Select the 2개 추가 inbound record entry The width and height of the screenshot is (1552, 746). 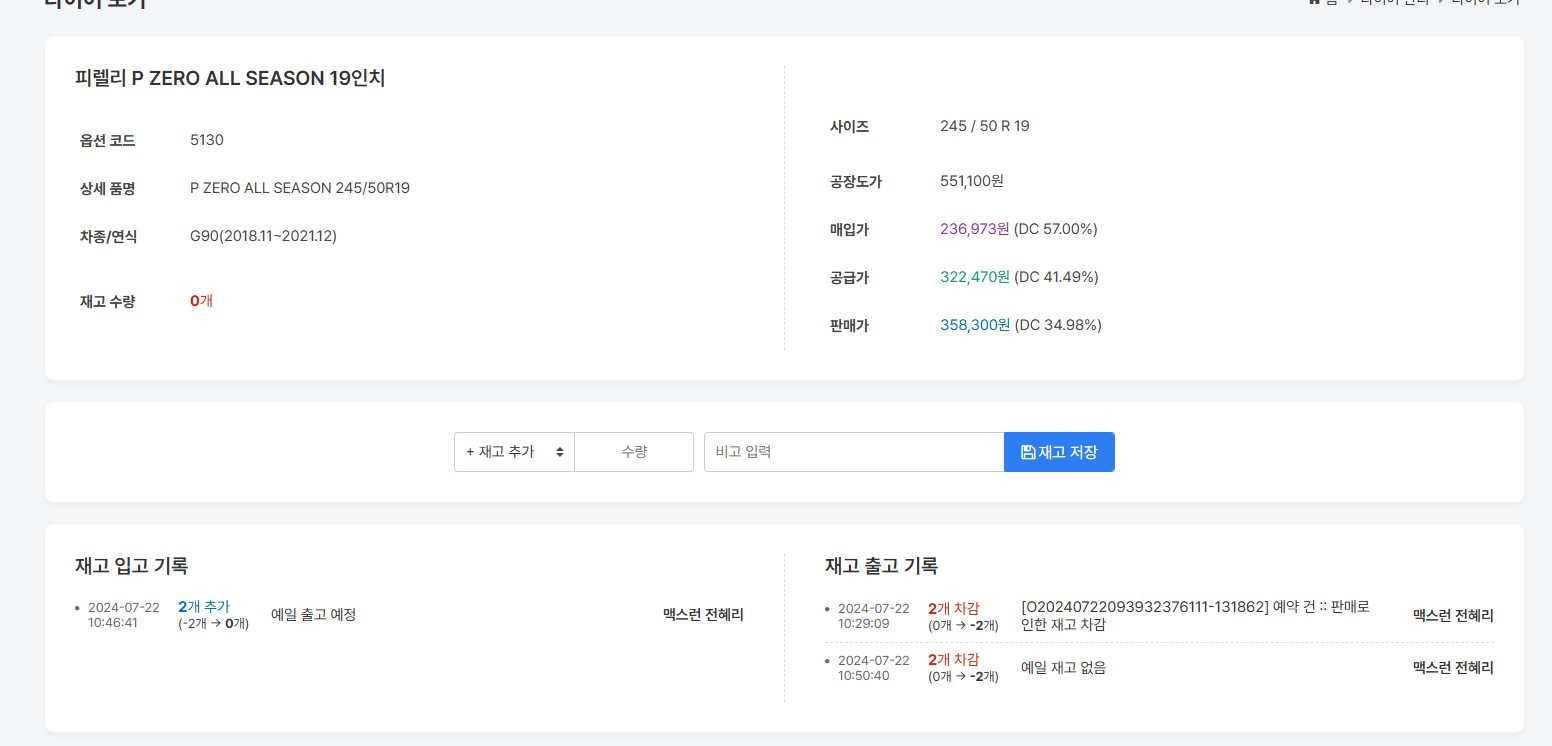[x=204, y=607]
